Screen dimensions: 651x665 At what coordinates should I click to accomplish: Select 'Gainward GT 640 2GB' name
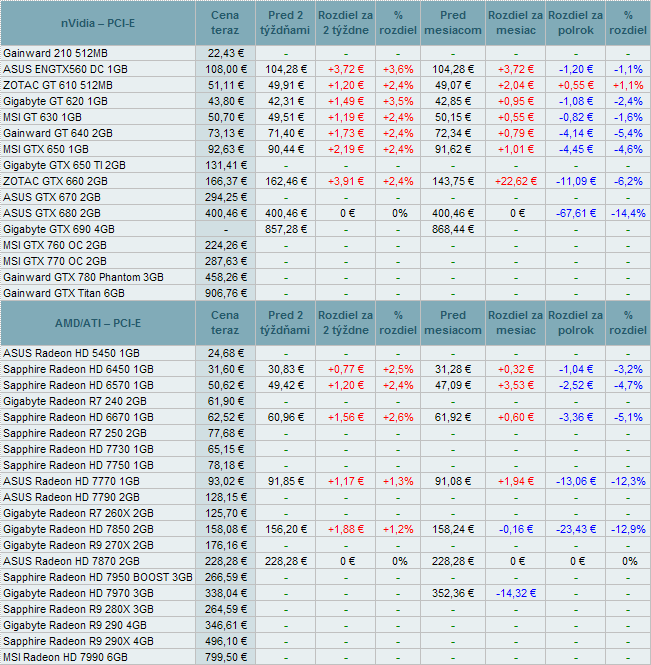58,133
